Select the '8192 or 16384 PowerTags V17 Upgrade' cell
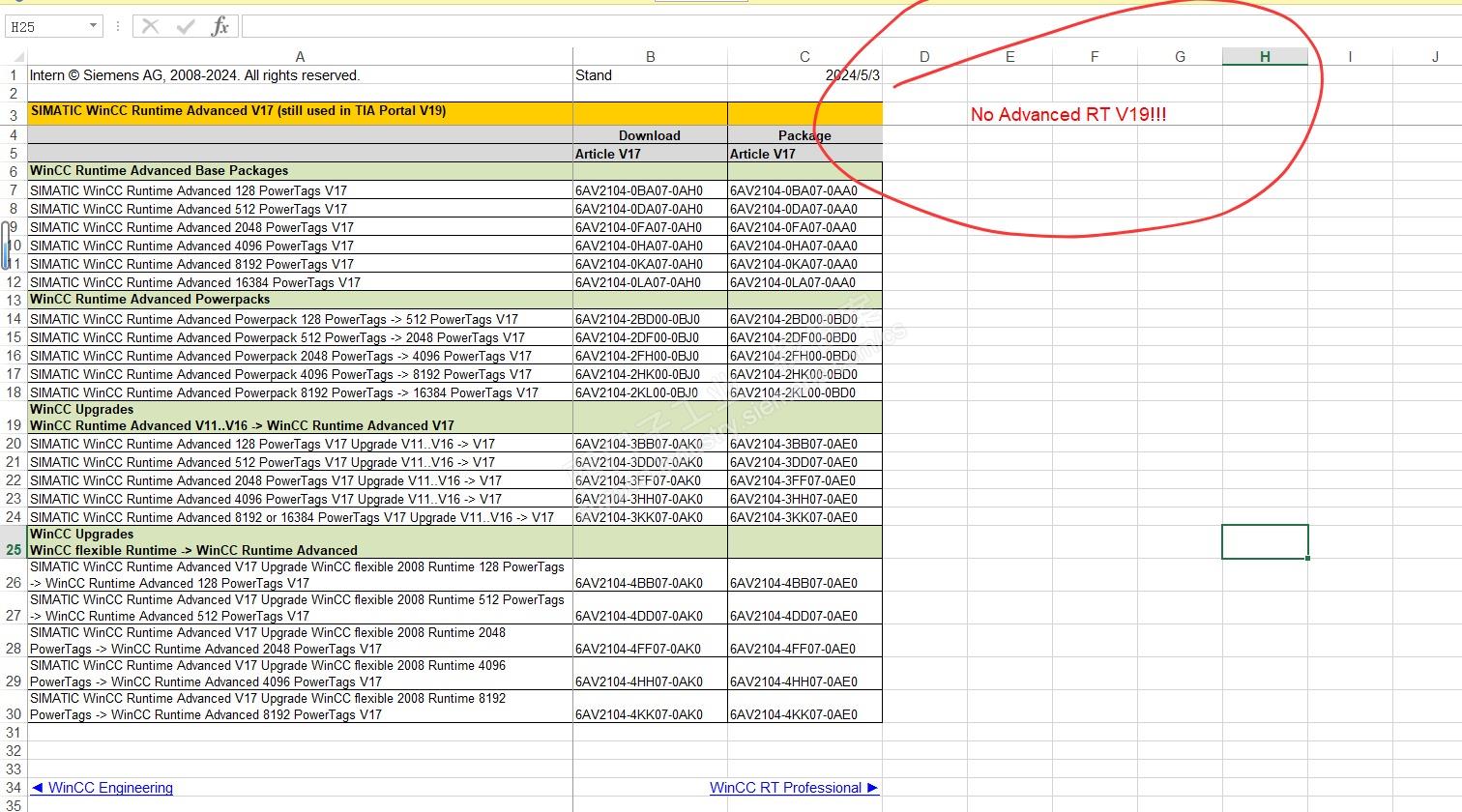The width and height of the screenshot is (1462, 812). pos(300,517)
